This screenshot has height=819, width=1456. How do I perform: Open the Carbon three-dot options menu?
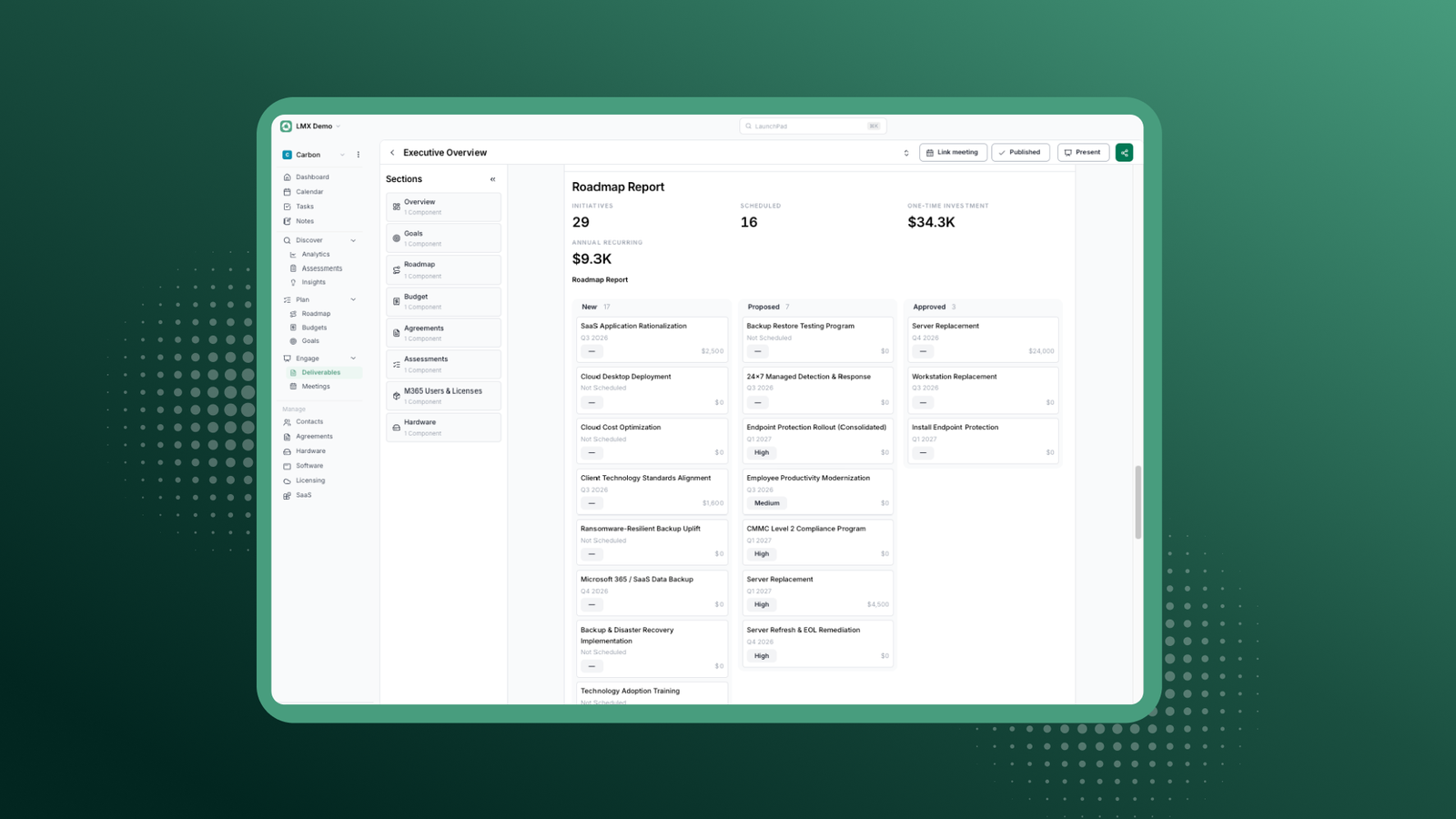(x=358, y=155)
